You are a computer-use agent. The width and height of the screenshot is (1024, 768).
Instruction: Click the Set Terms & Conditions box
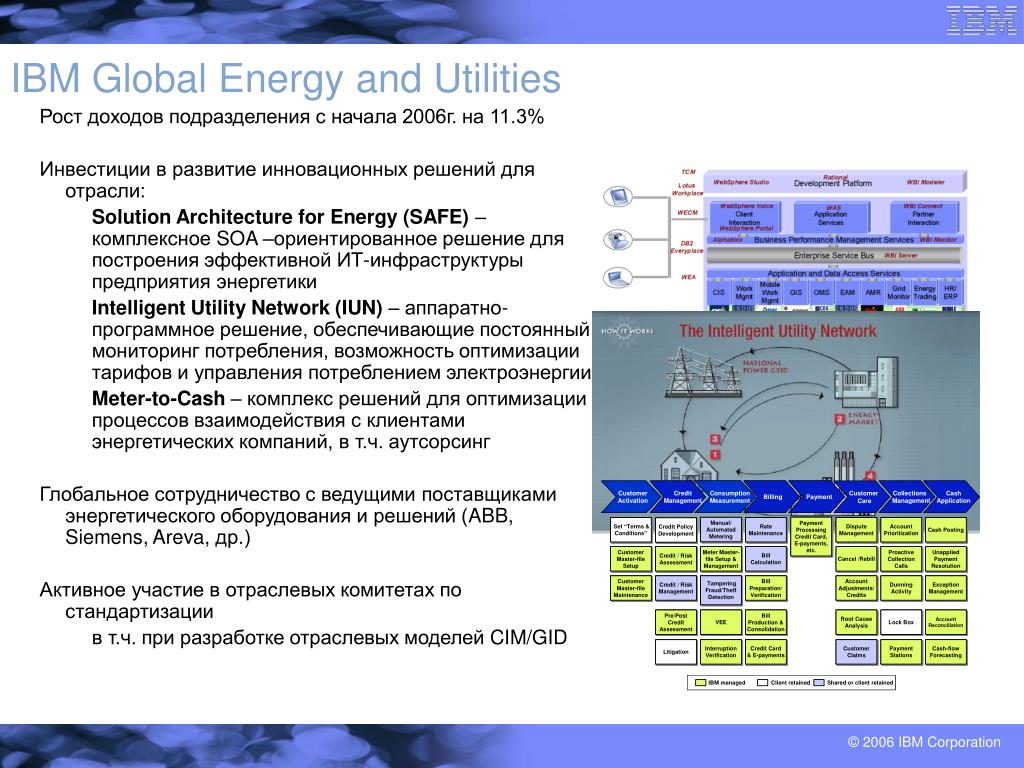(631, 530)
